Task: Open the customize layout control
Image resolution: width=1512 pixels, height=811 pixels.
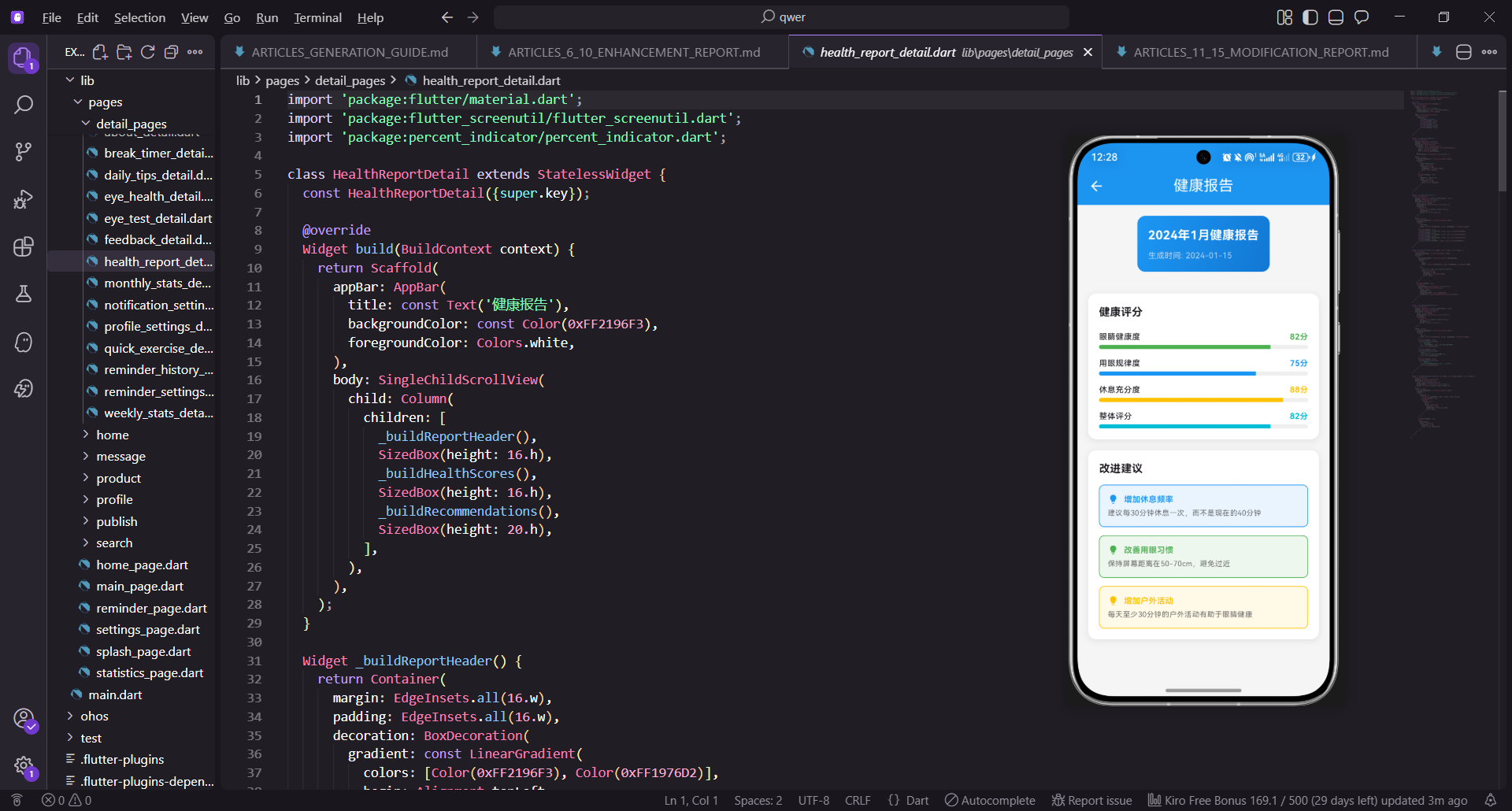Action: pos(1284,17)
